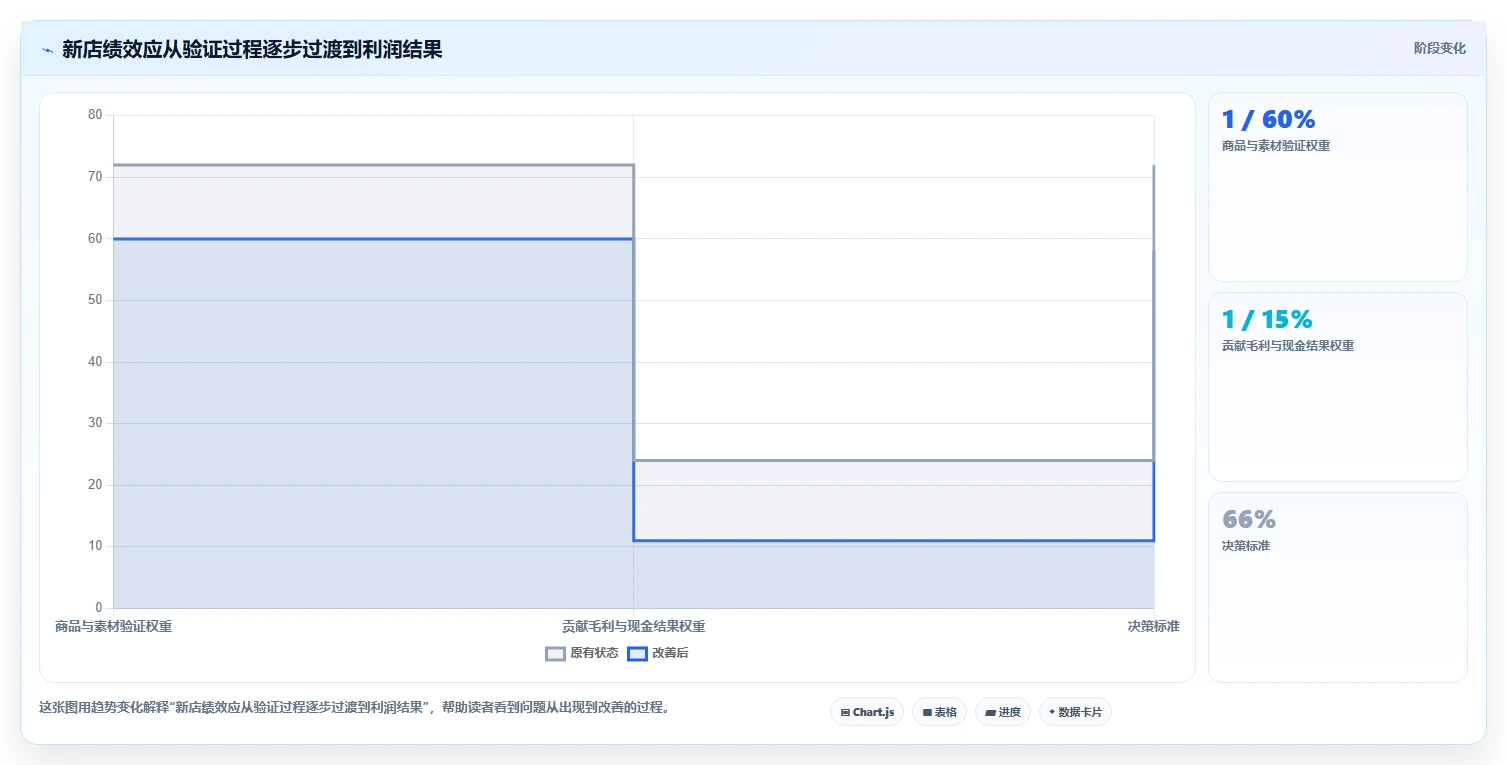Click the blue 改善后 line at 60
The height and width of the screenshot is (765, 1507).
click(x=373, y=239)
